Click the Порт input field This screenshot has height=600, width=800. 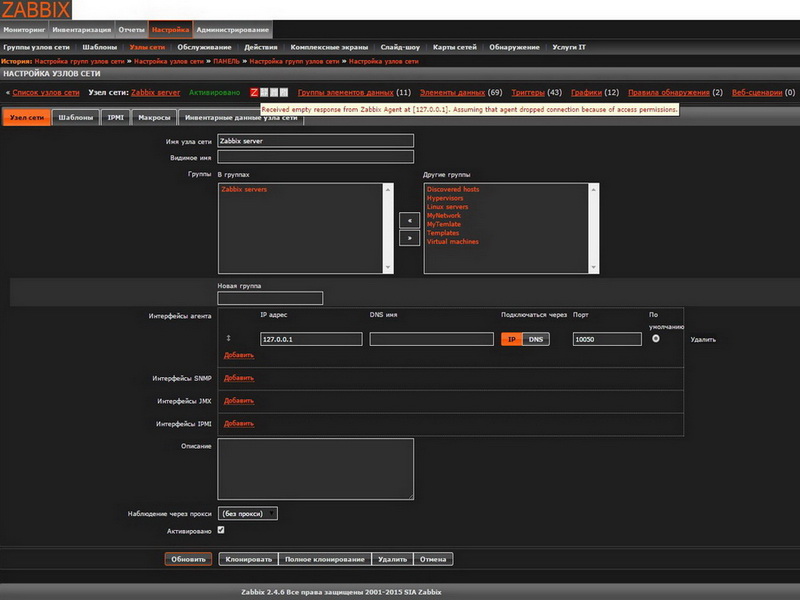[607, 339]
